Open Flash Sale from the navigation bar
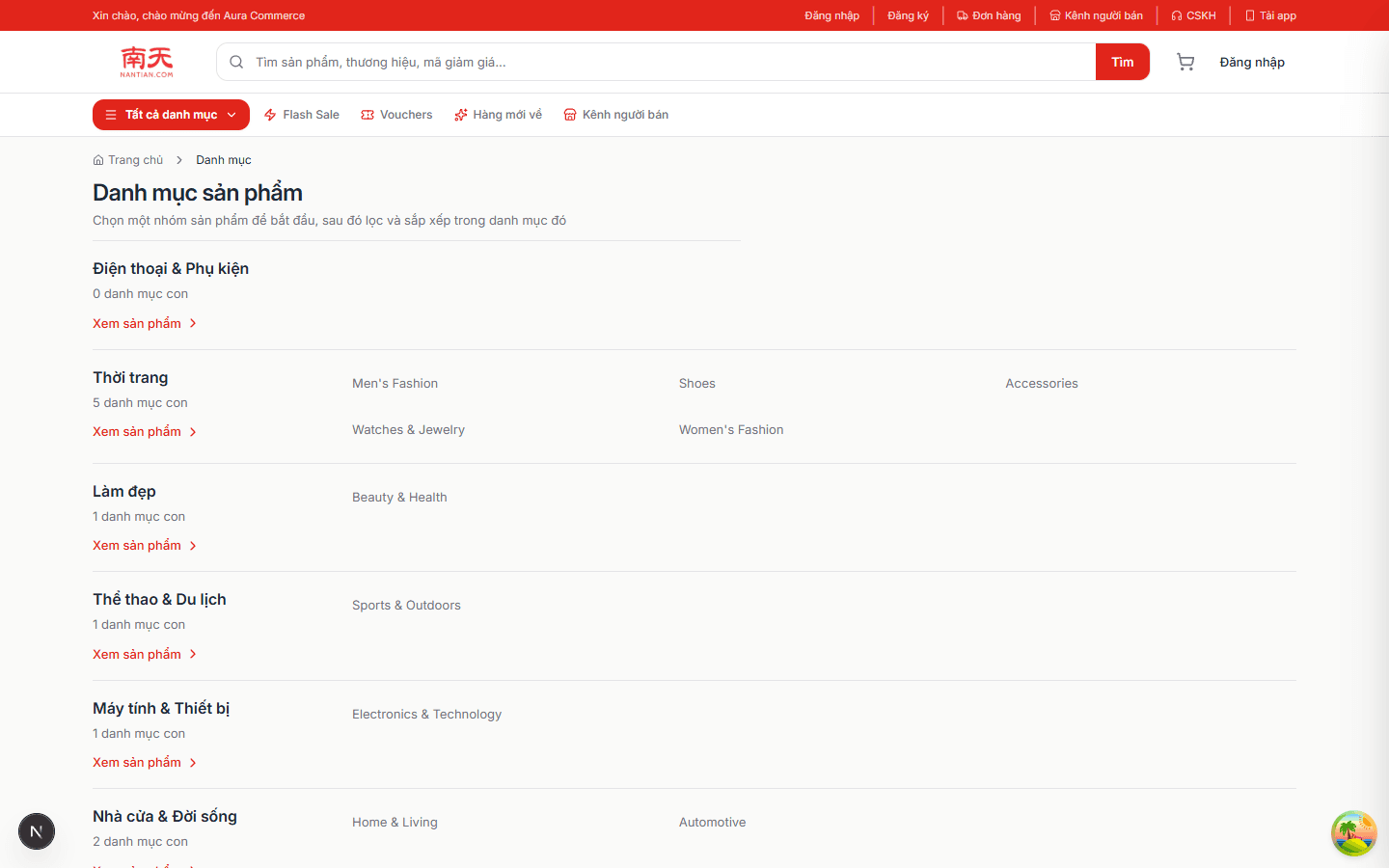1389x868 pixels. pyautogui.click(x=302, y=115)
